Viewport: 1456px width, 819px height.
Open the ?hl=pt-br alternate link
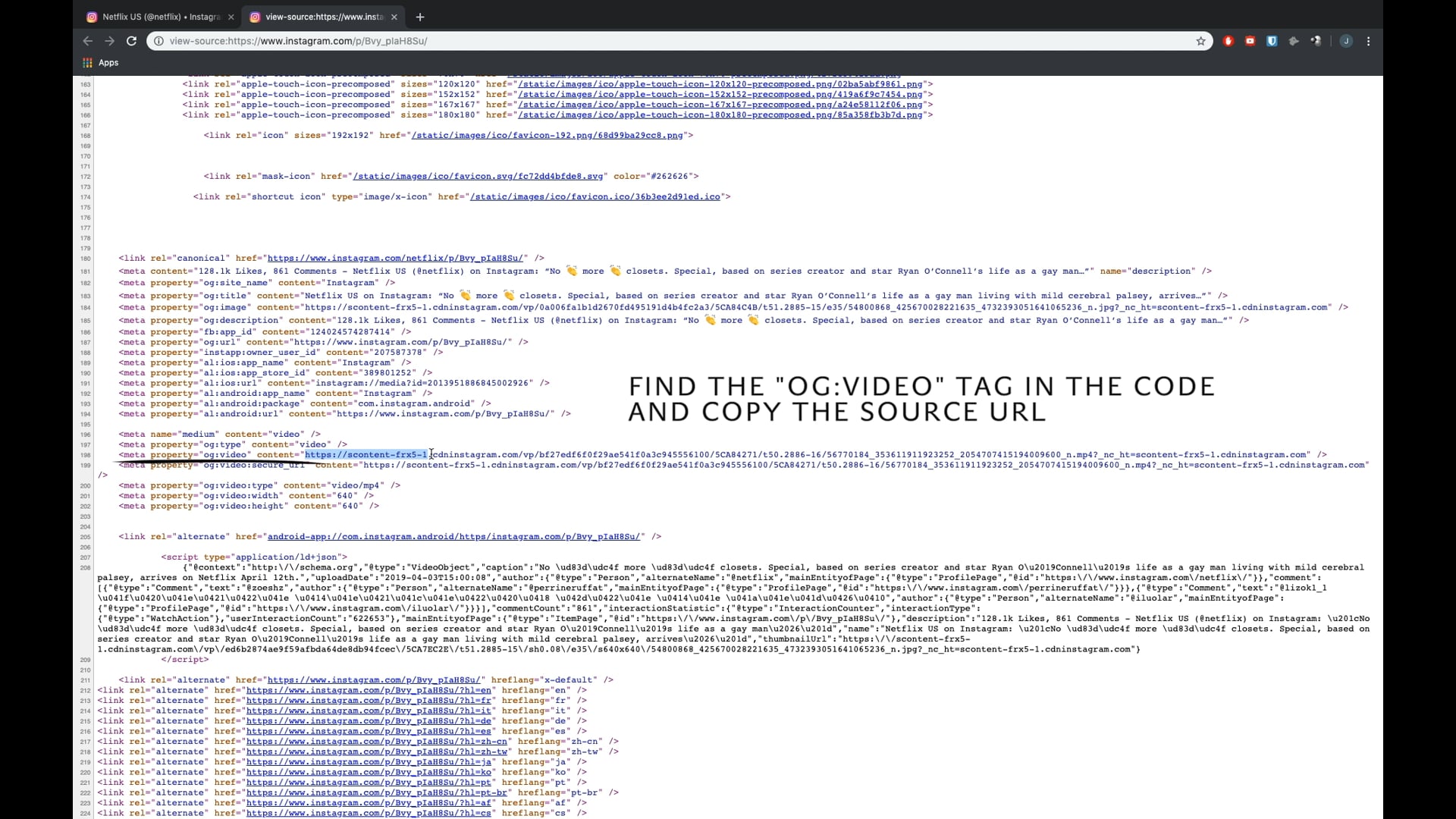coord(377,793)
